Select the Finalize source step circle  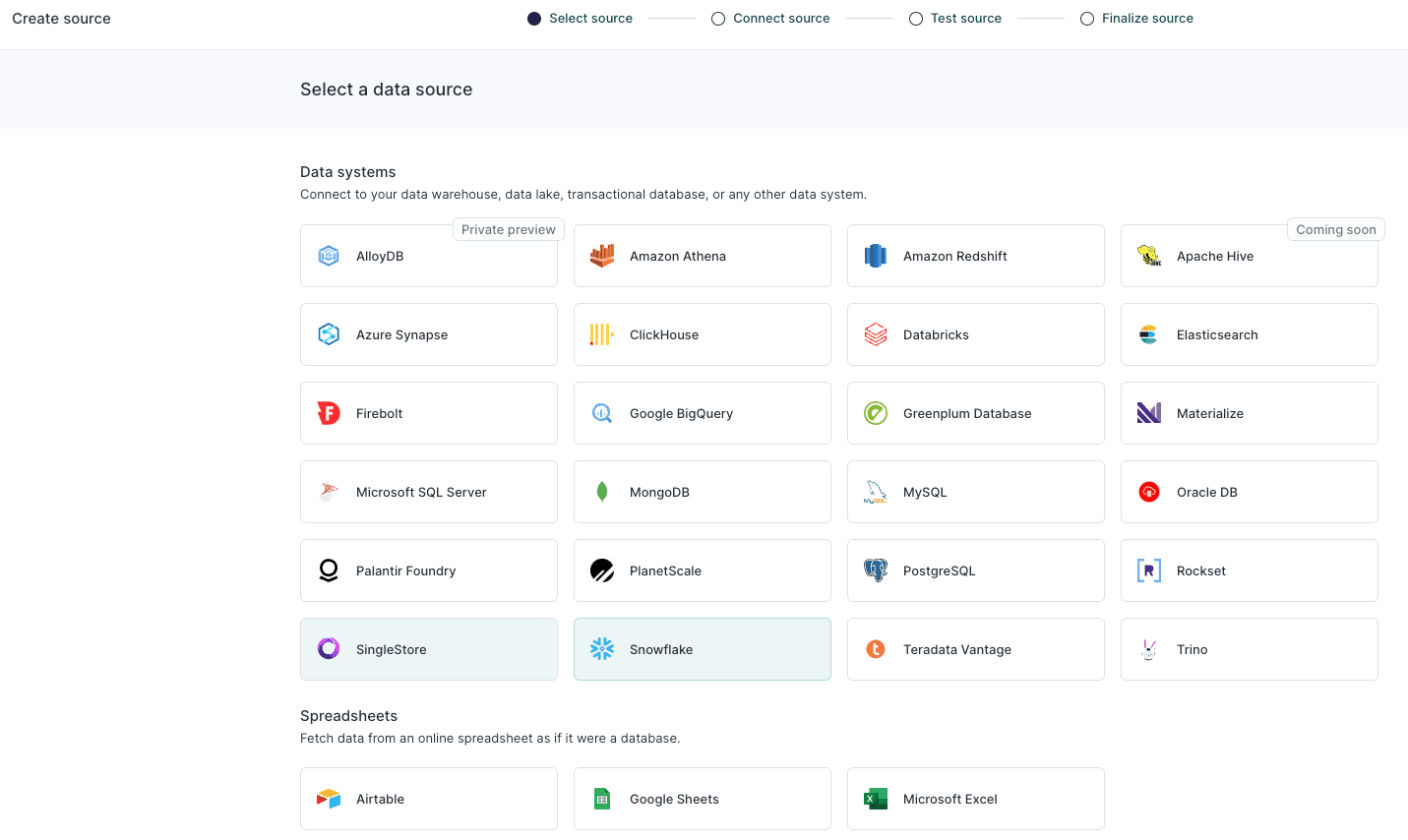click(1087, 18)
